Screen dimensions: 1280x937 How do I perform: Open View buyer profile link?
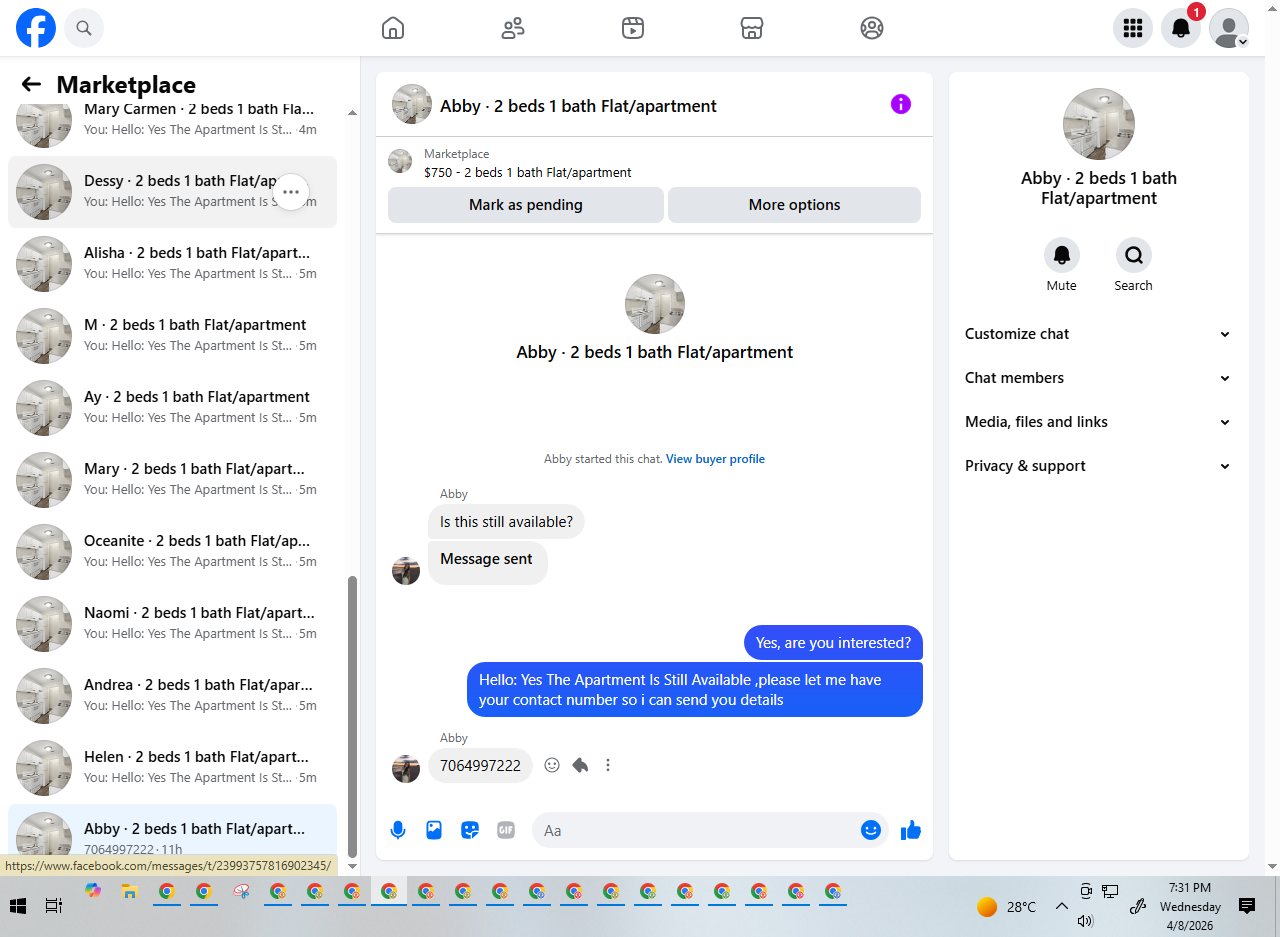tap(715, 459)
